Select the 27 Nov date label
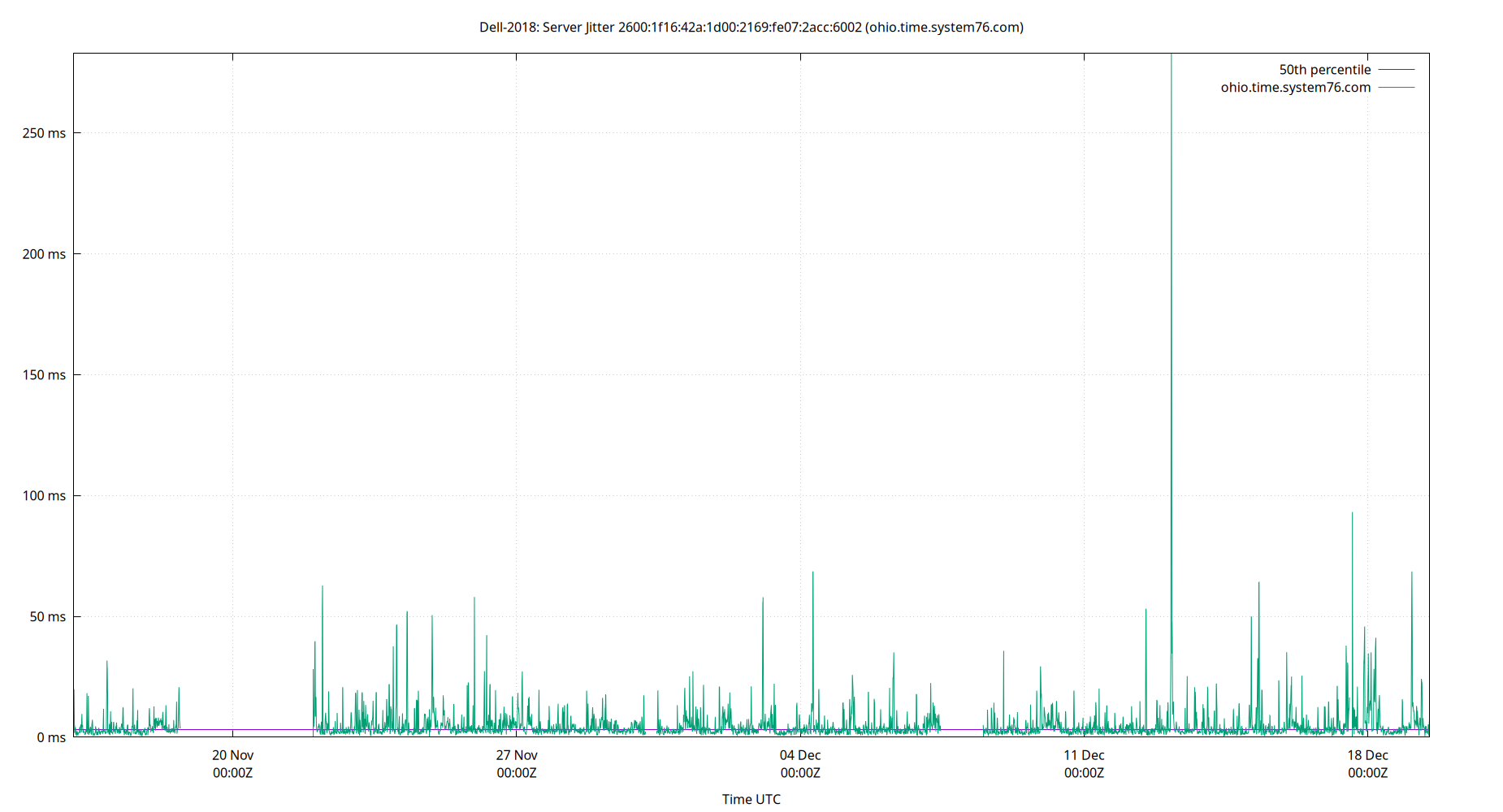Viewport: 1503px width, 812px height. pos(516,755)
